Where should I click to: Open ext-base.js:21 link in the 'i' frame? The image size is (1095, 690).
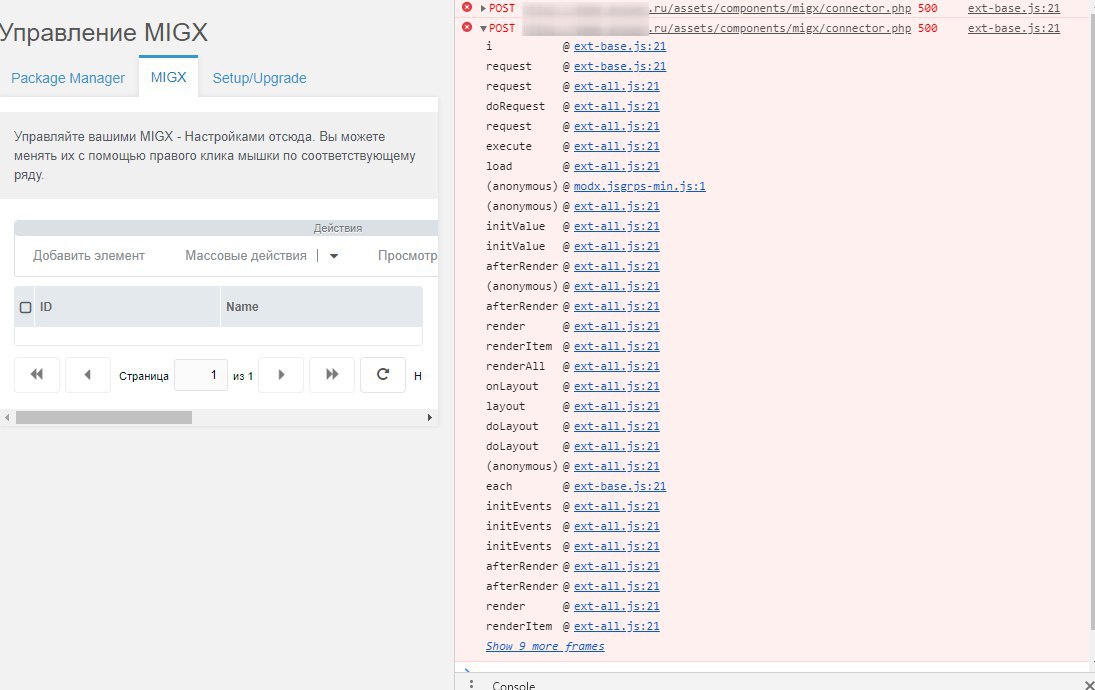(619, 46)
